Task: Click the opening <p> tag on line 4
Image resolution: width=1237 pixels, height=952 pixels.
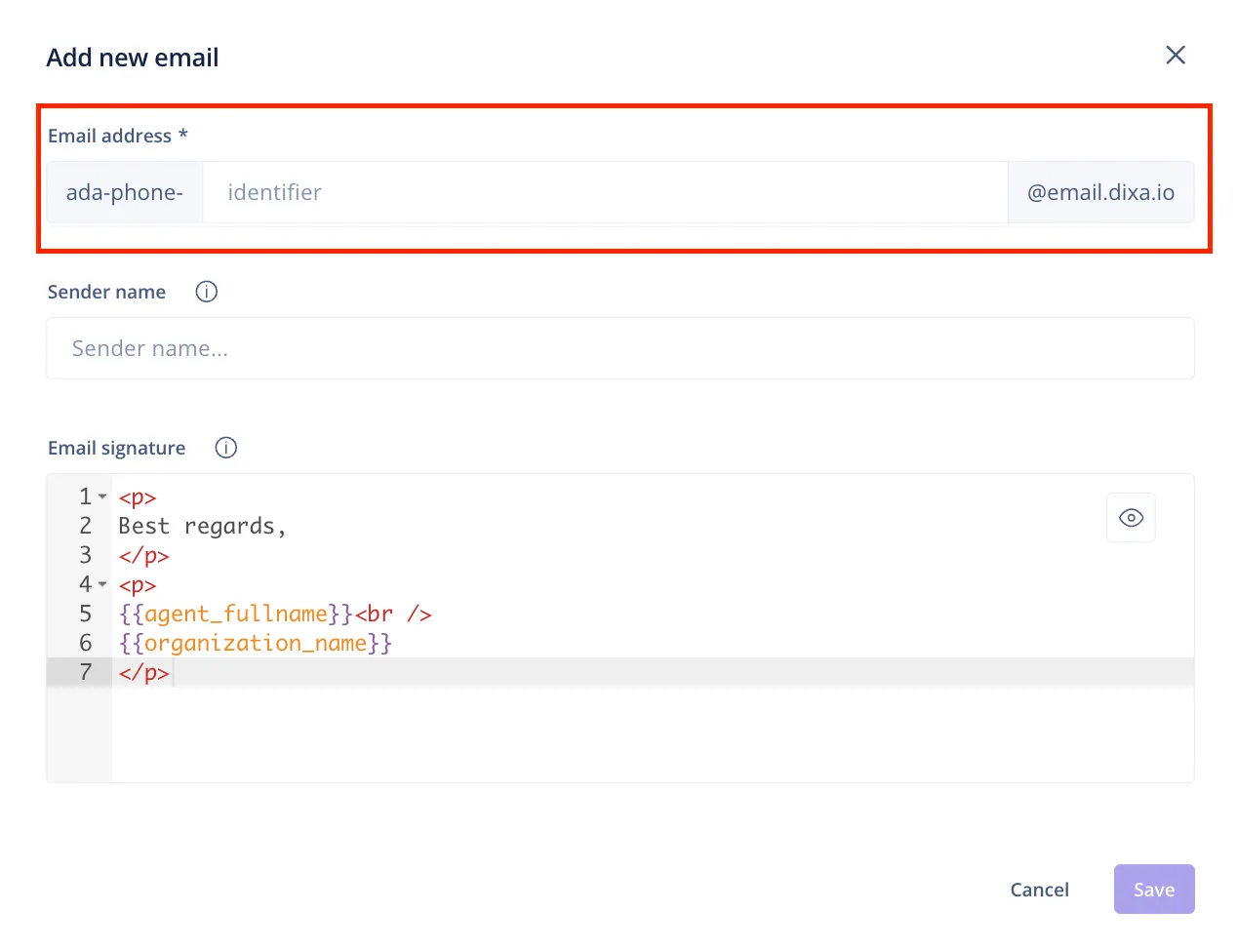Action: [138, 584]
